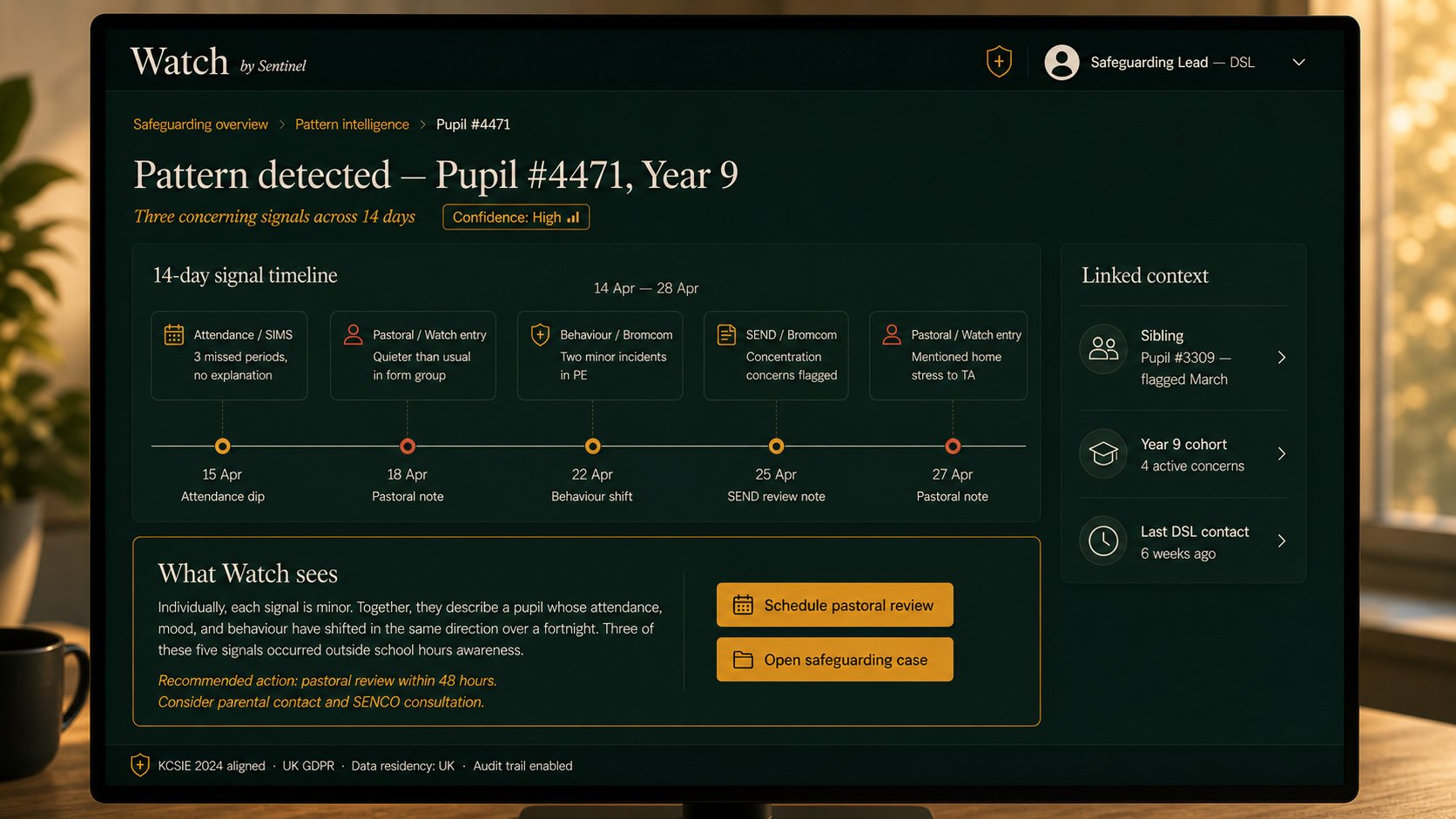Click the Audit trail enabled footer text
This screenshot has width=1456, height=819.
522,766
